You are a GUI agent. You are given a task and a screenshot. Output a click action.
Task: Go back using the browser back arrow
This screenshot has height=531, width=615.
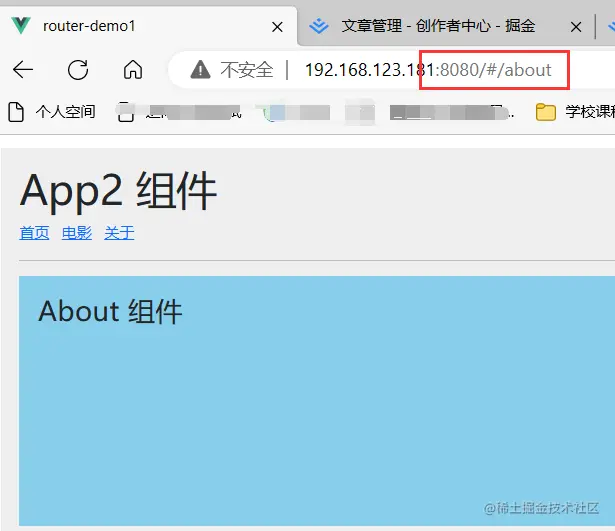[23, 70]
